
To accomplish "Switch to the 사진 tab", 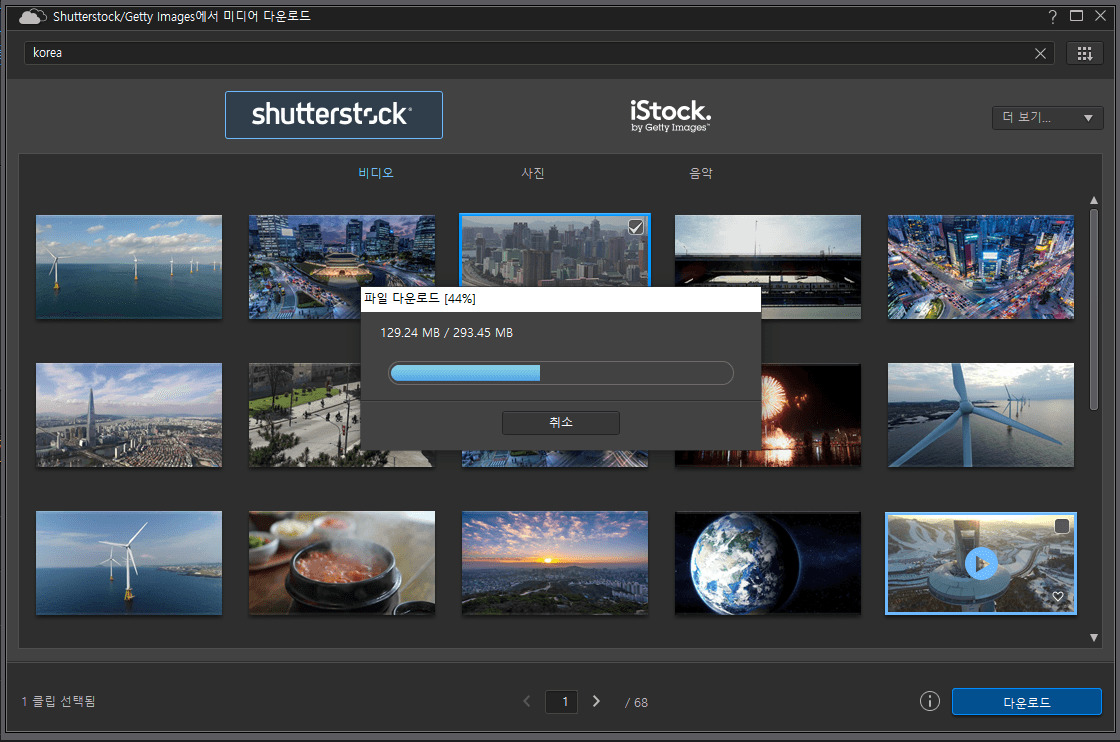I will [533, 173].
